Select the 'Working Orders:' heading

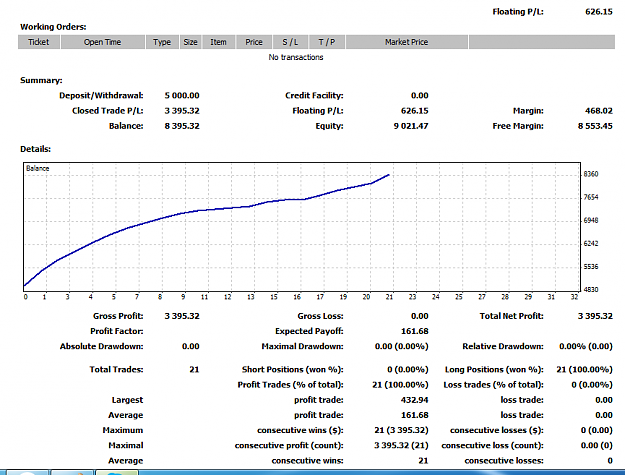click(x=53, y=27)
